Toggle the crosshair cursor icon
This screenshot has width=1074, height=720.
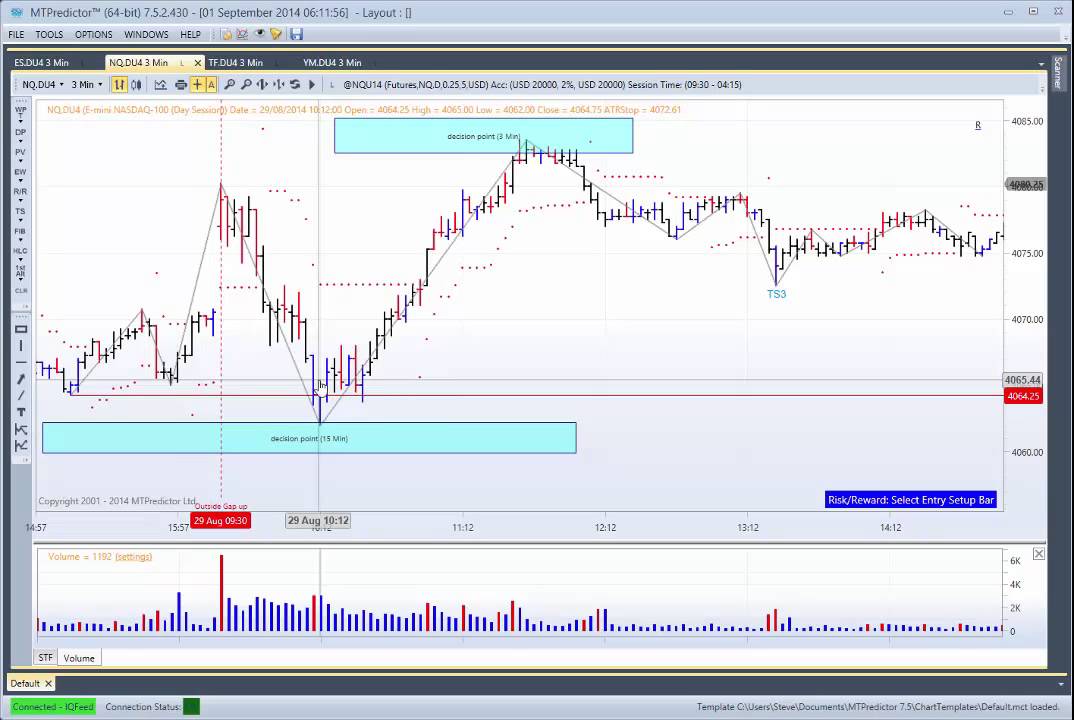coord(197,84)
